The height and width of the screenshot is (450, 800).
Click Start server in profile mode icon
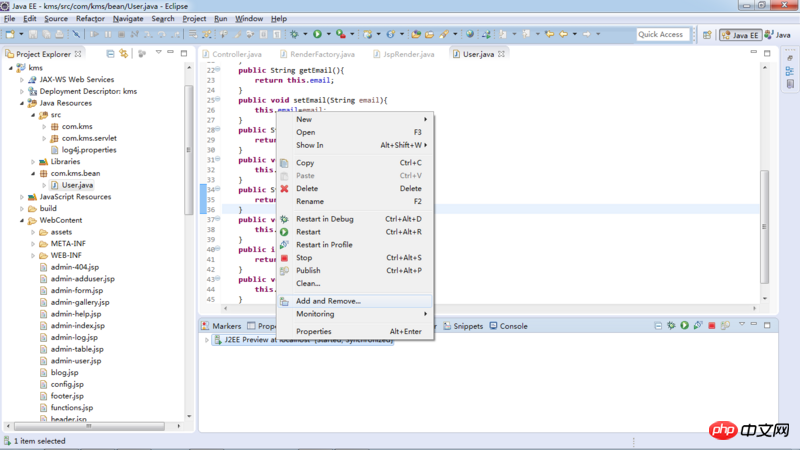pyautogui.click(x=697, y=326)
